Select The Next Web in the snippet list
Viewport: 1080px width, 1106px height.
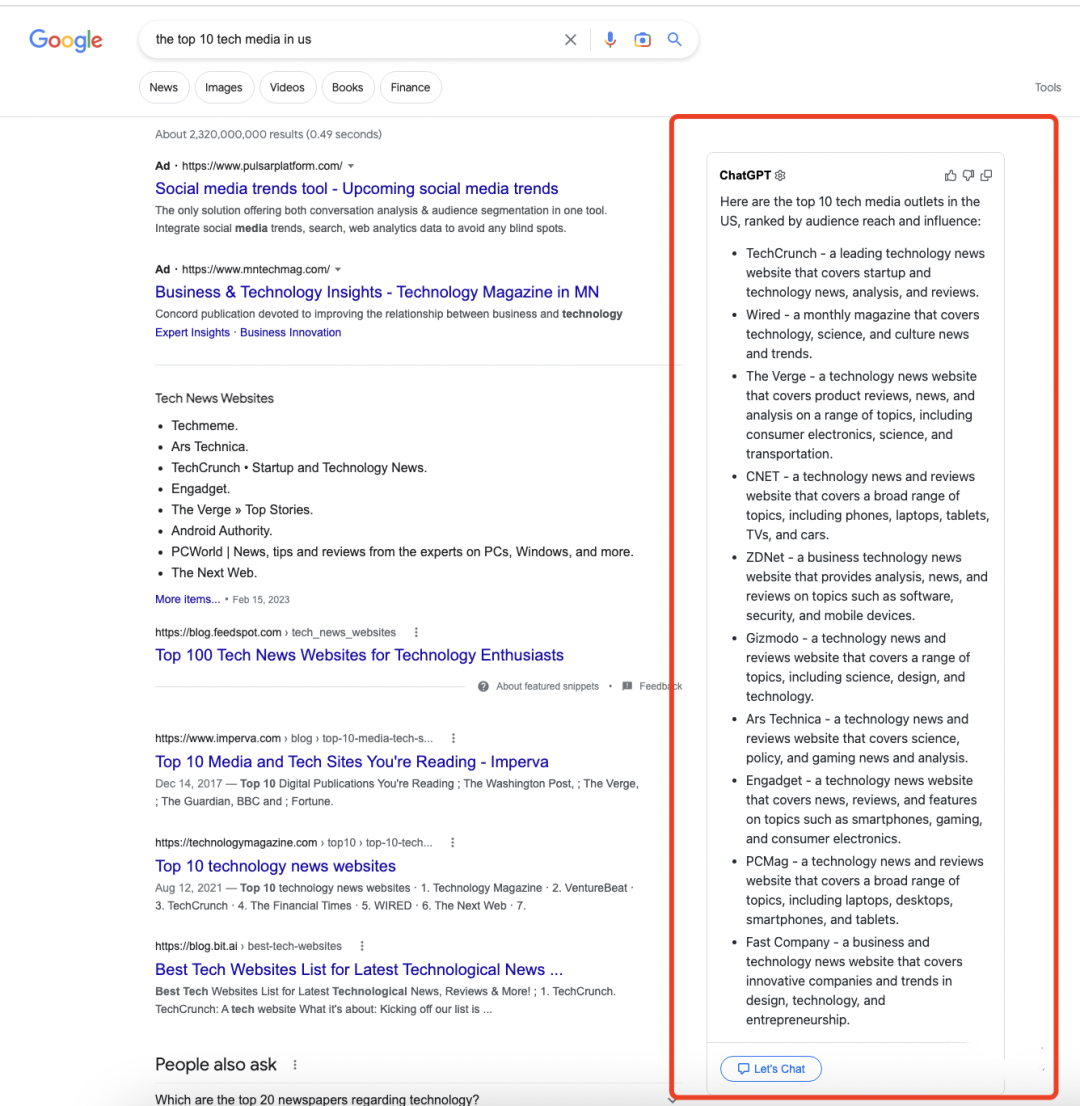pos(214,573)
